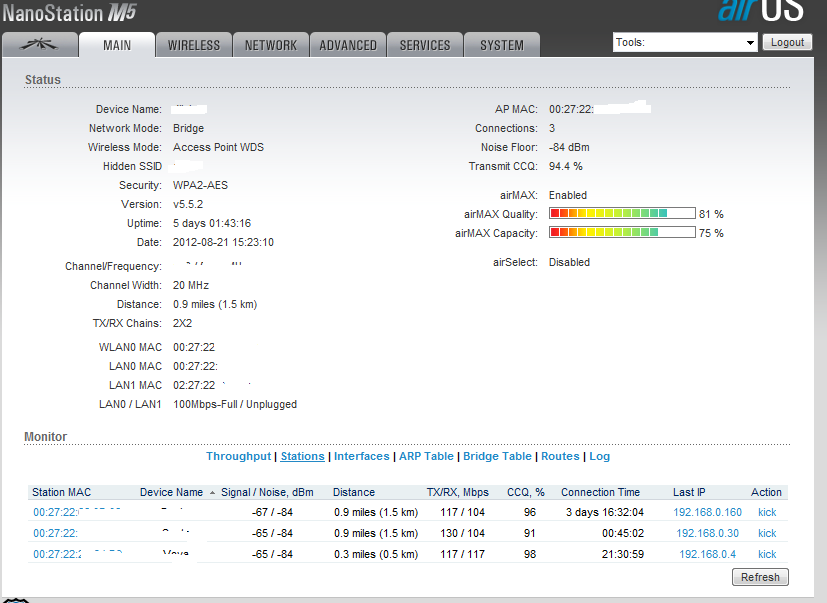This screenshot has width=827, height=603.
Task: Open the Routes link
Action: (x=560, y=456)
